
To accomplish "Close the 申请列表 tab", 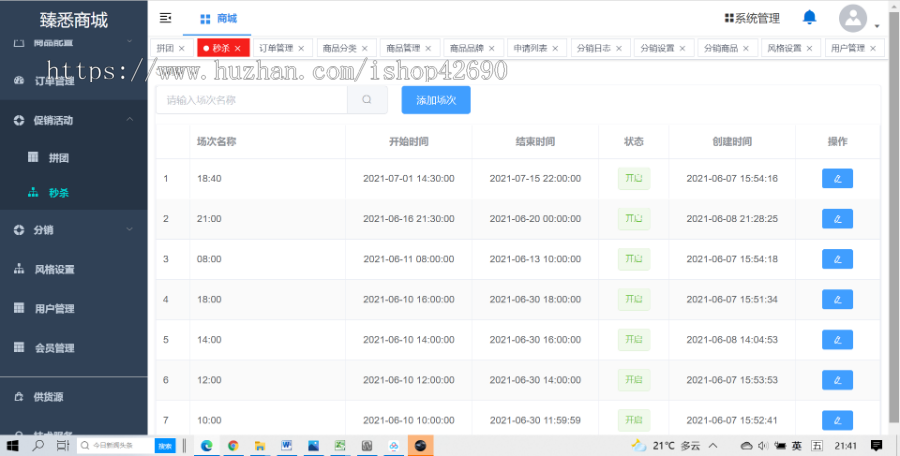I will click(x=555, y=48).
